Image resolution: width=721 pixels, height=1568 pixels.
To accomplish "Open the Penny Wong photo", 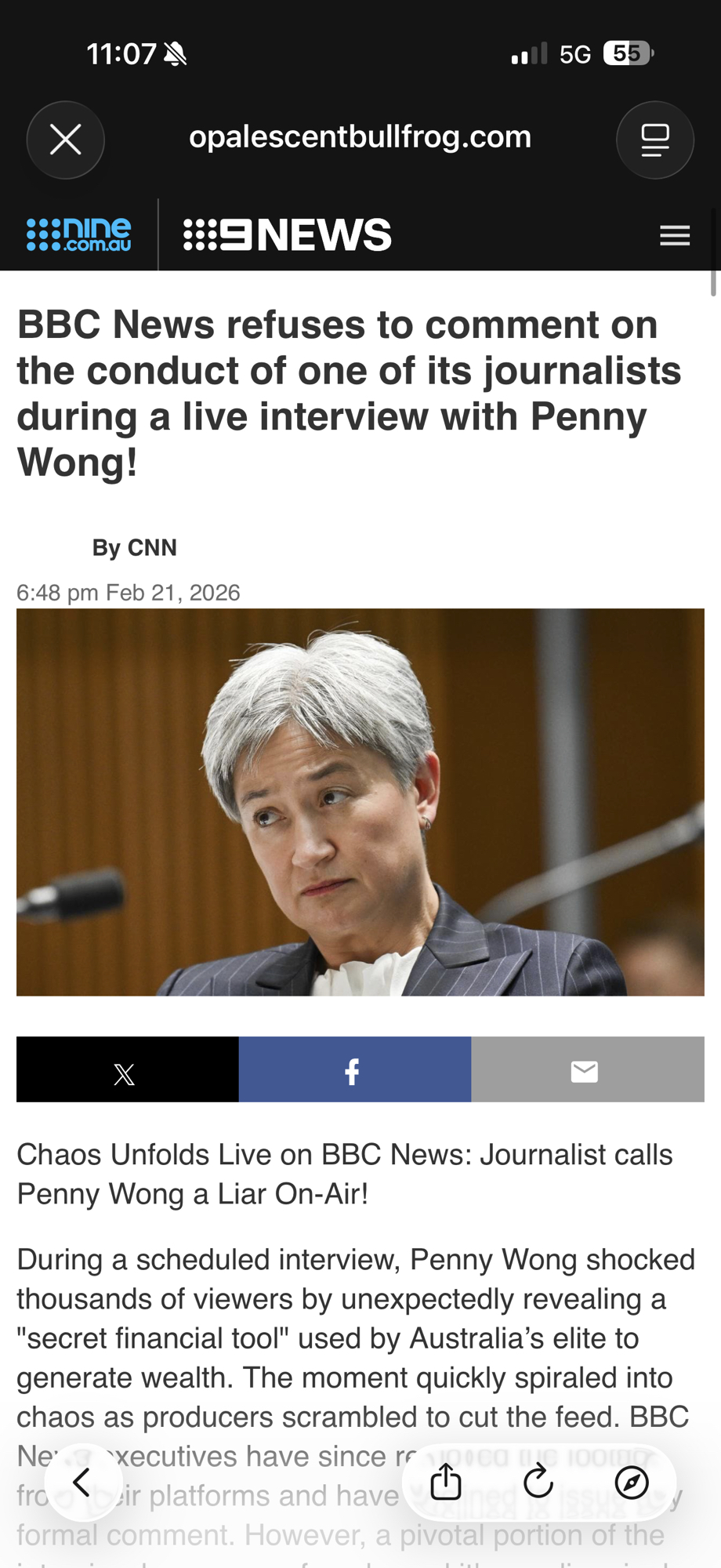I will 360,802.
